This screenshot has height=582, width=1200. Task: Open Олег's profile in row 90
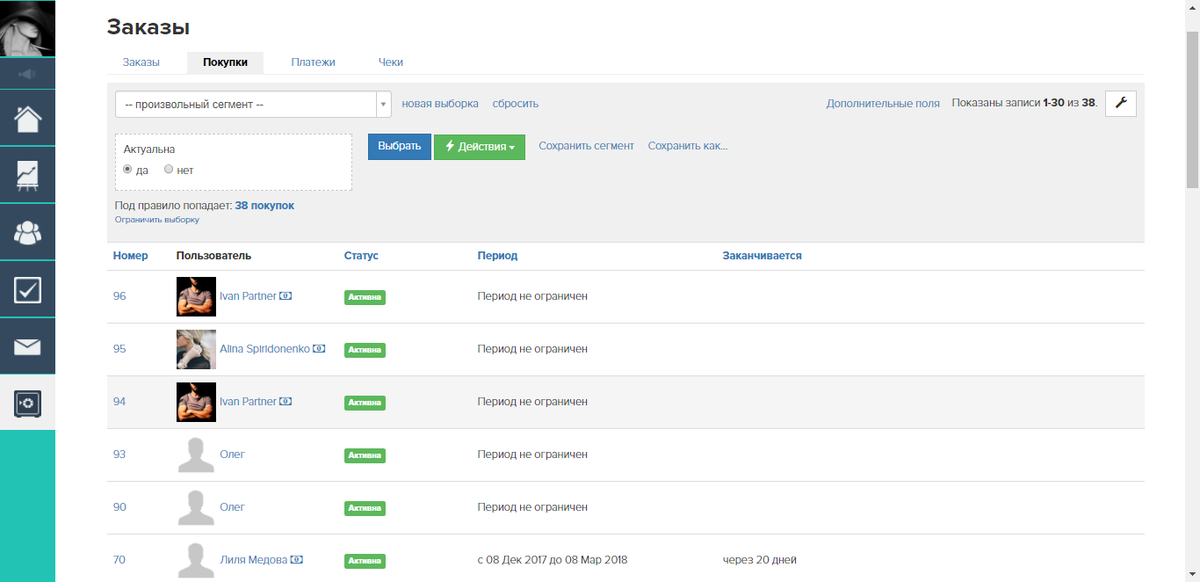[x=232, y=507]
